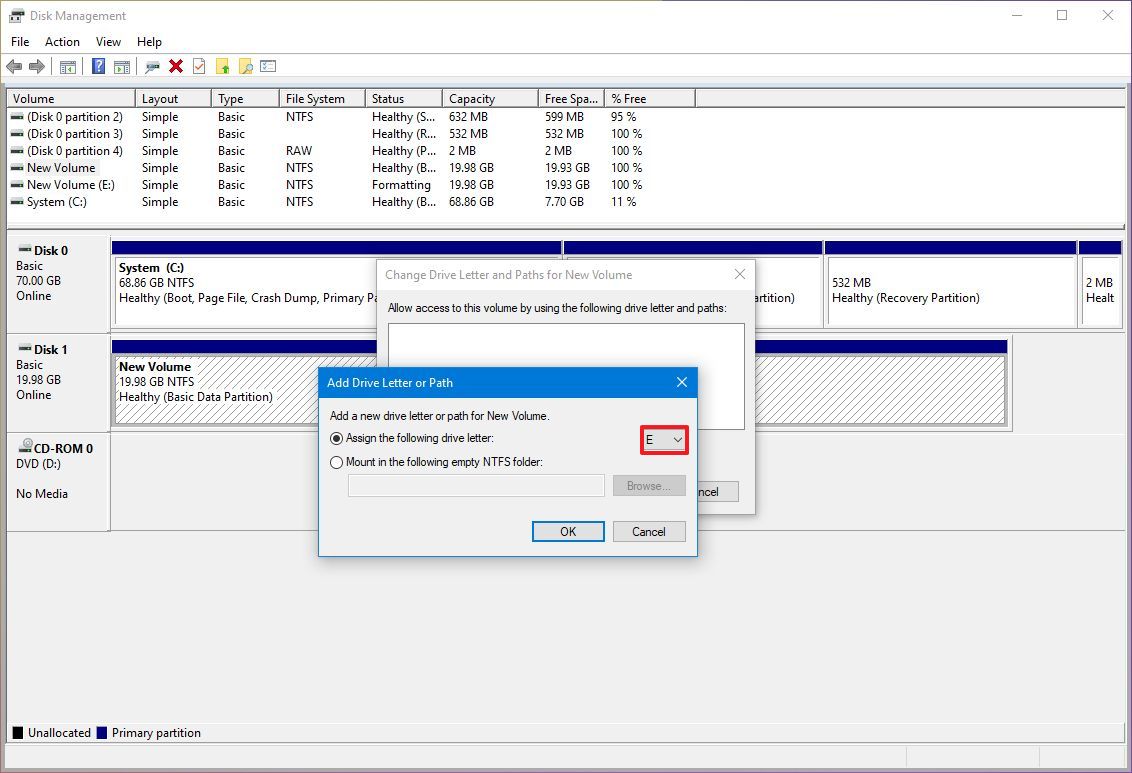Click the Forward navigation arrow icon
Image resolution: width=1132 pixels, height=773 pixels.
(35, 66)
